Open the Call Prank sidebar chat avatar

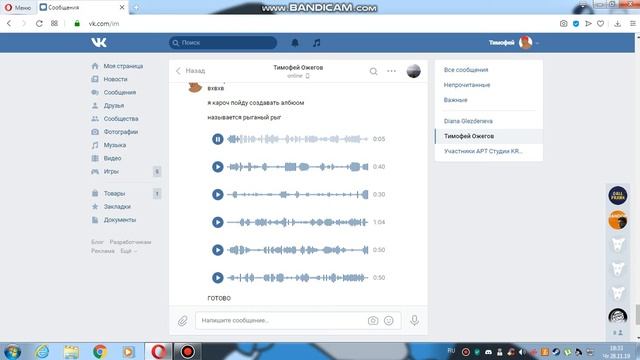pyautogui.click(x=618, y=196)
